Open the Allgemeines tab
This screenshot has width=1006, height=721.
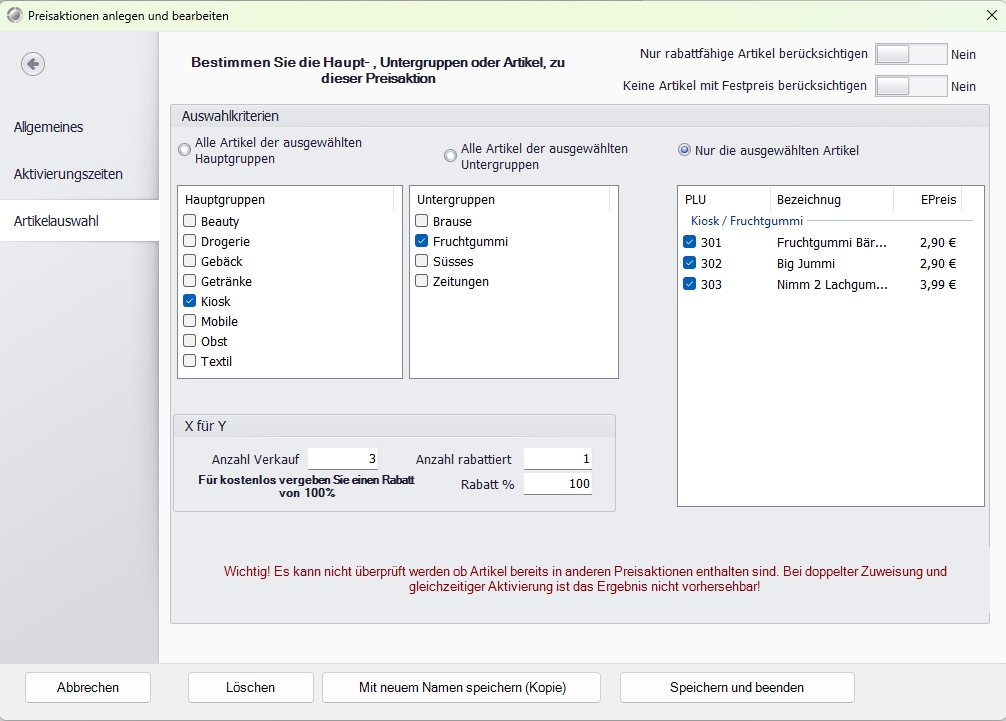pyautogui.click(x=49, y=127)
